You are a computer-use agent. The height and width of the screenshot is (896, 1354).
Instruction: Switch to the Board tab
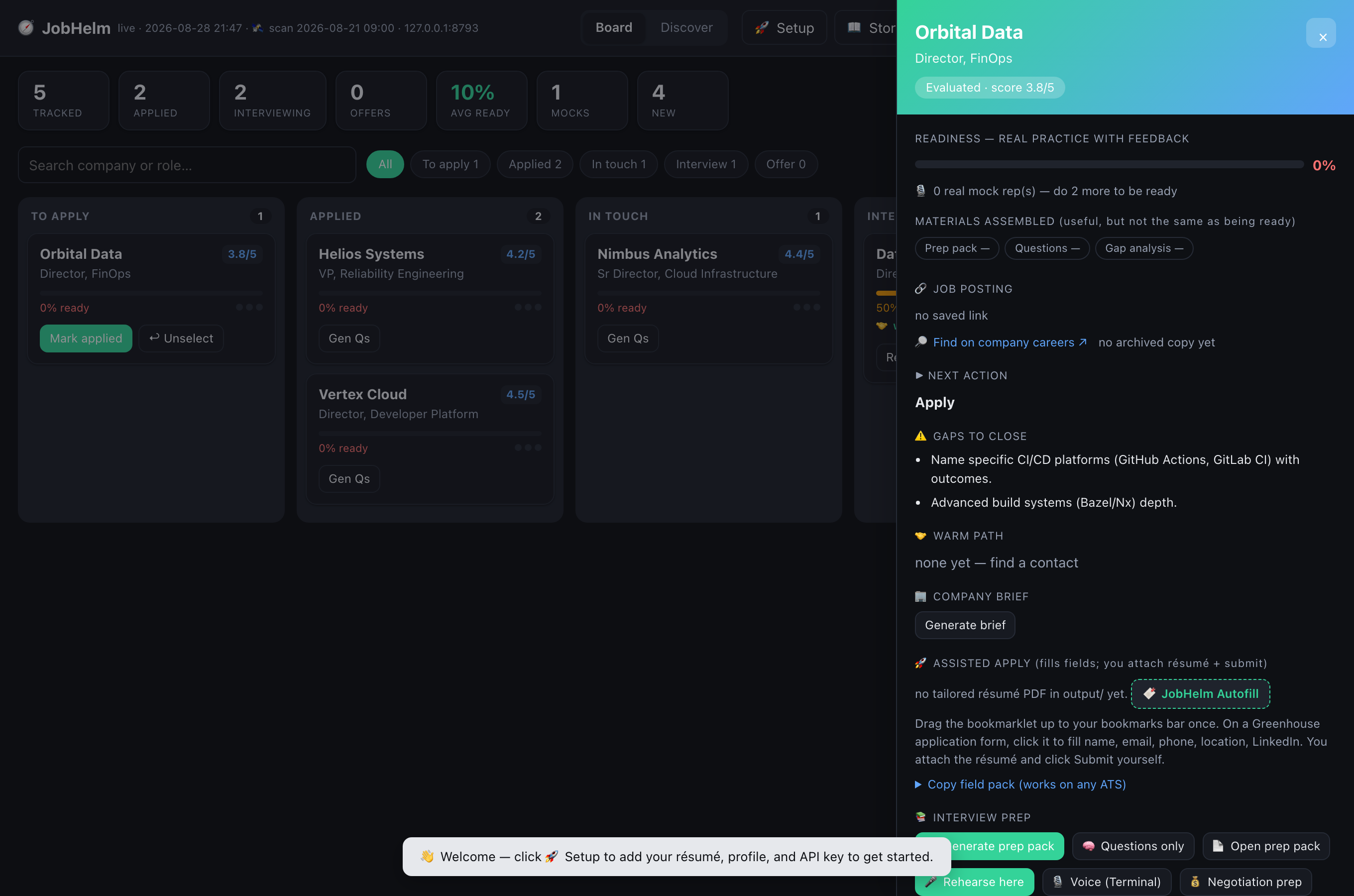(x=614, y=27)
